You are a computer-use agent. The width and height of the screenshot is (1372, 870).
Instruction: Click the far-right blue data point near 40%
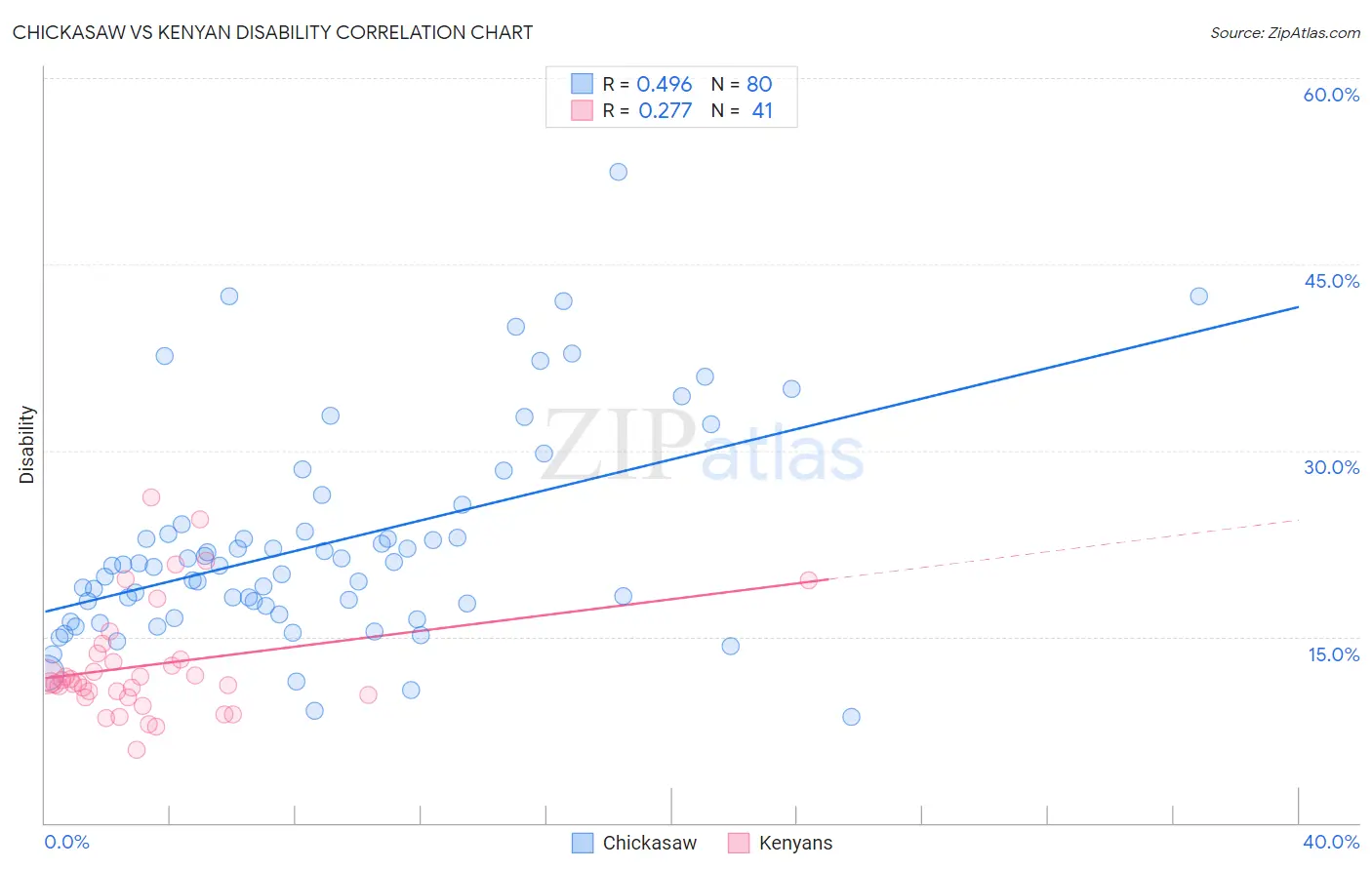pyautogui.click(x=1198, y=297)
